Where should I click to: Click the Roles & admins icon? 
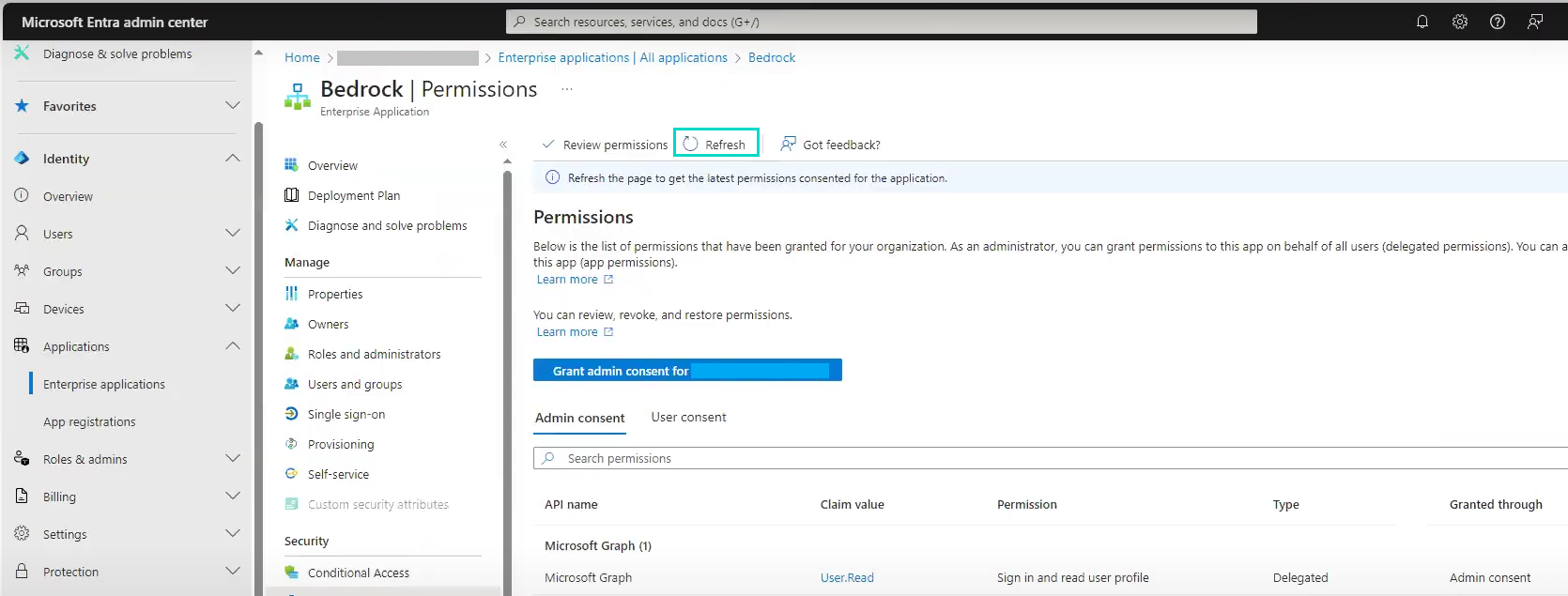click(22, 459)
